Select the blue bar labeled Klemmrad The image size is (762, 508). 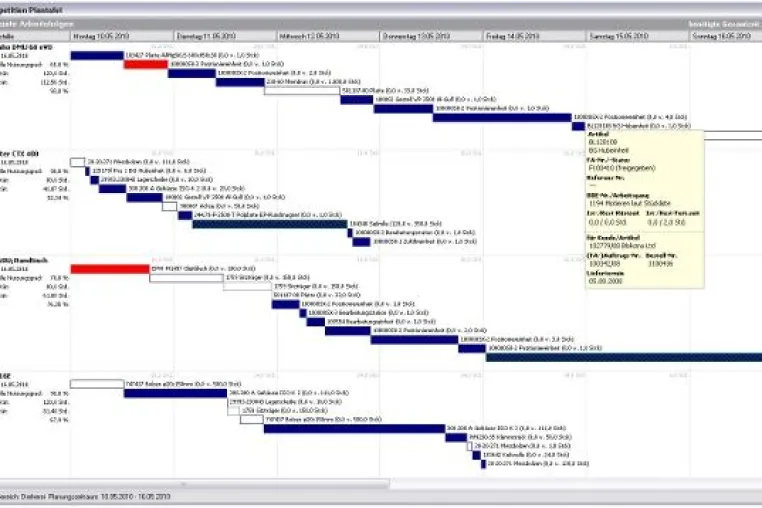pos(456,438)
